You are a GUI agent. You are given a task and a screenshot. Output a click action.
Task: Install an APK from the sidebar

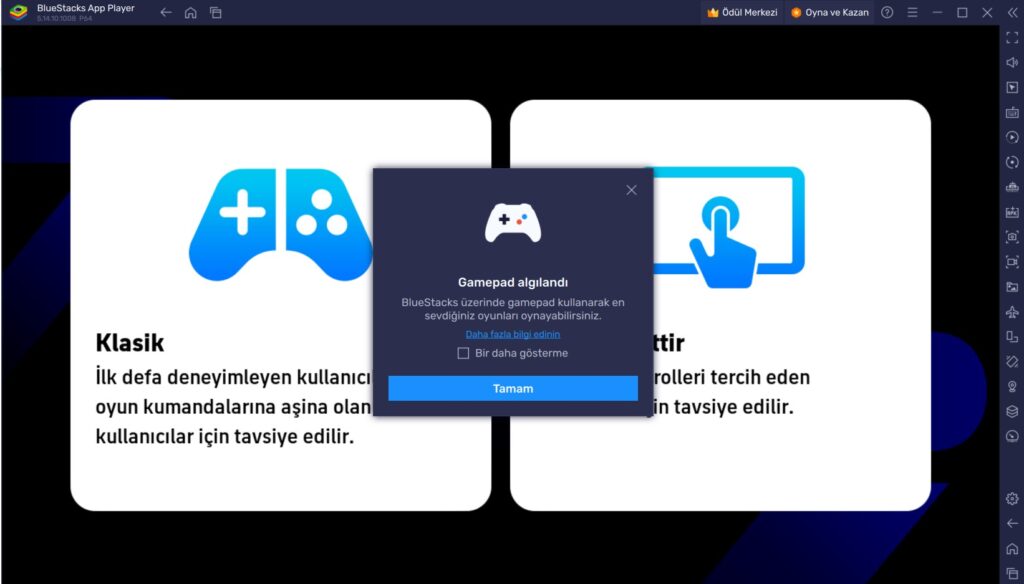coord(1010,212)
